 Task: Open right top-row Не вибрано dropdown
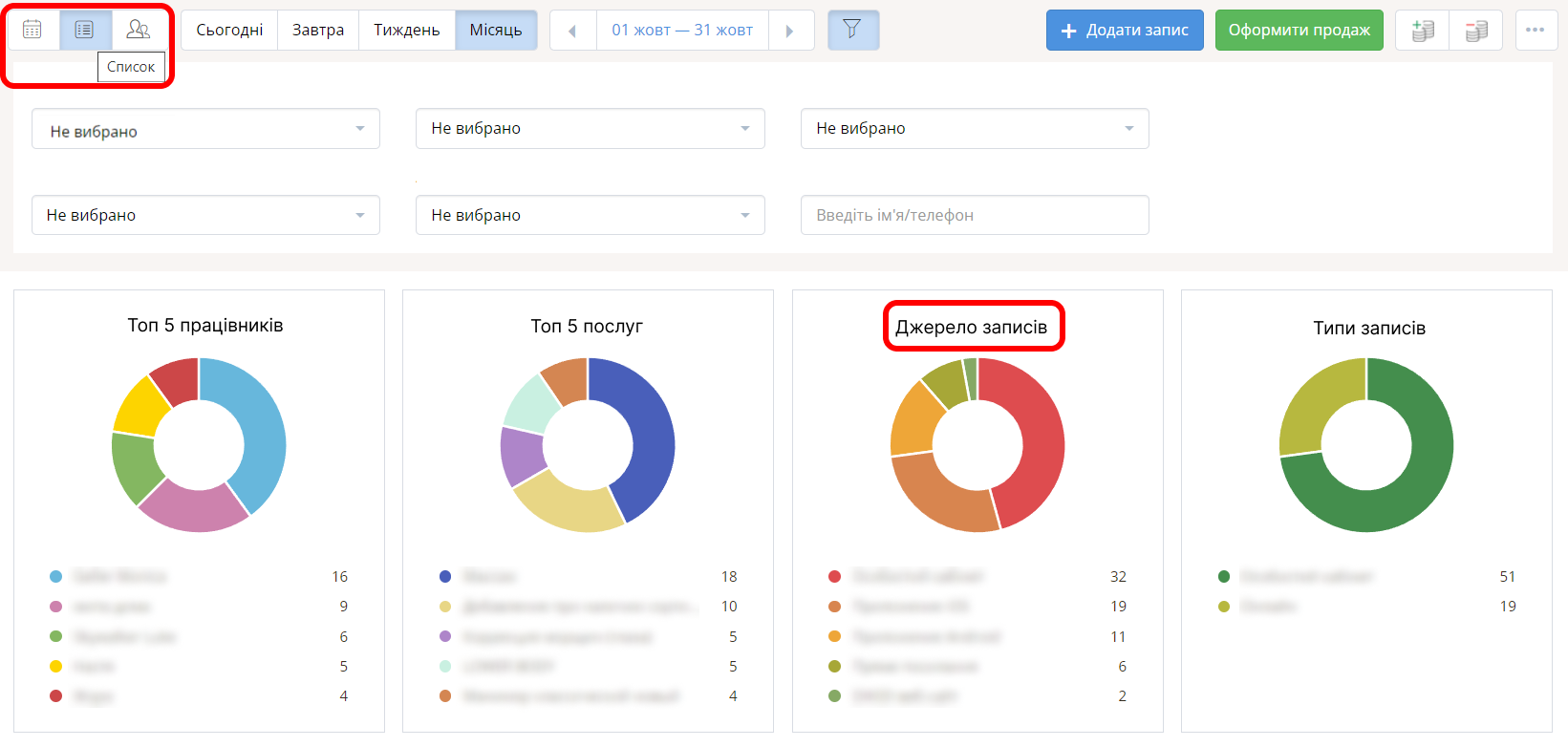click(975, 129)
